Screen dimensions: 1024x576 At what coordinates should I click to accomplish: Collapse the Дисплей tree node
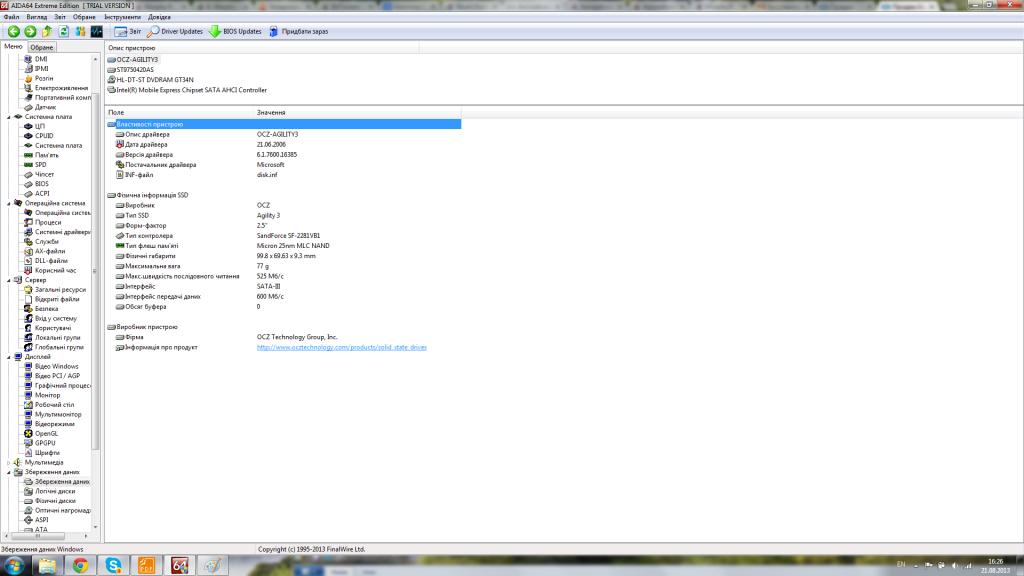[10, 357]
